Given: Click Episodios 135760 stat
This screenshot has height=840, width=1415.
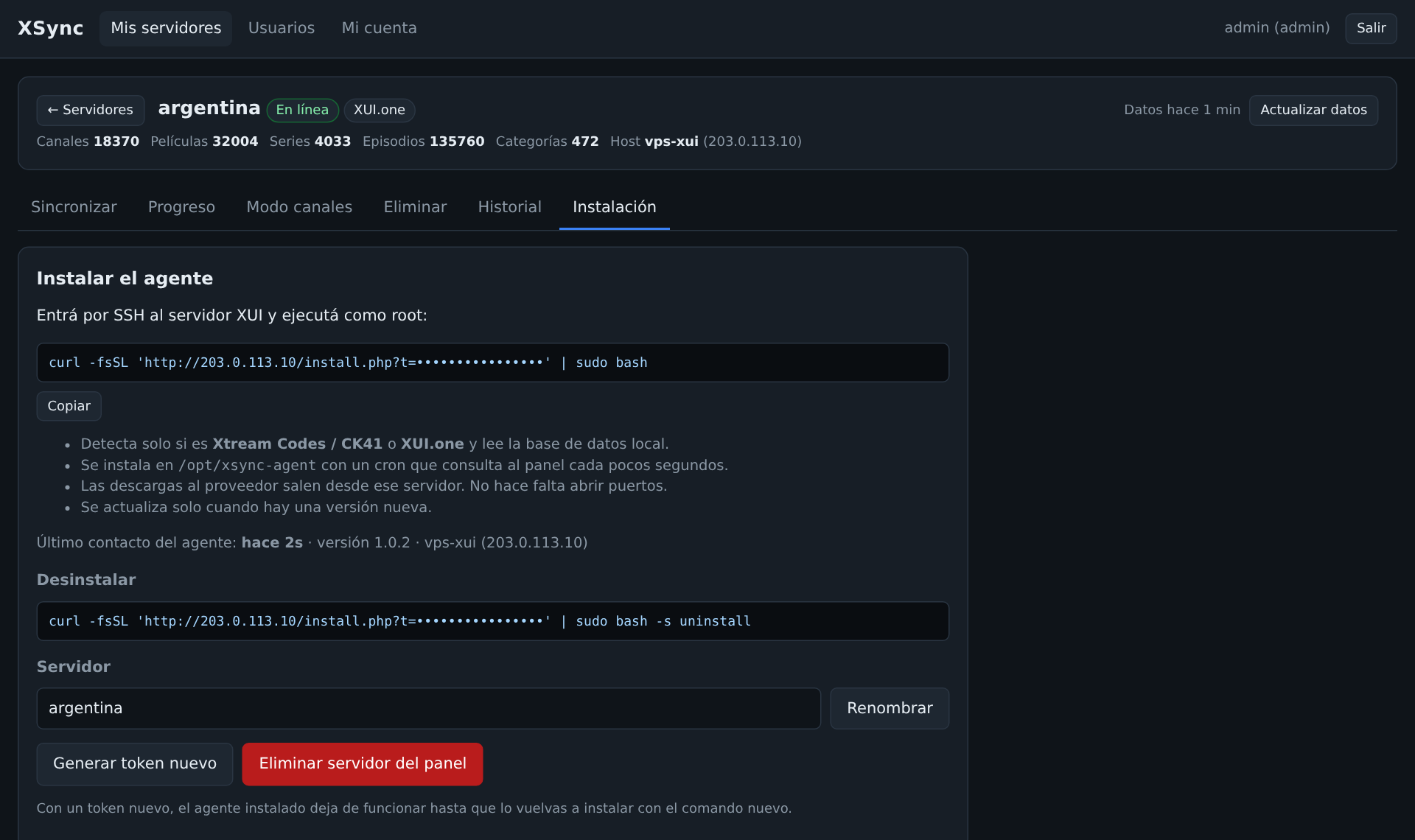Looking at the screenshot, I should tap(424, 141).
